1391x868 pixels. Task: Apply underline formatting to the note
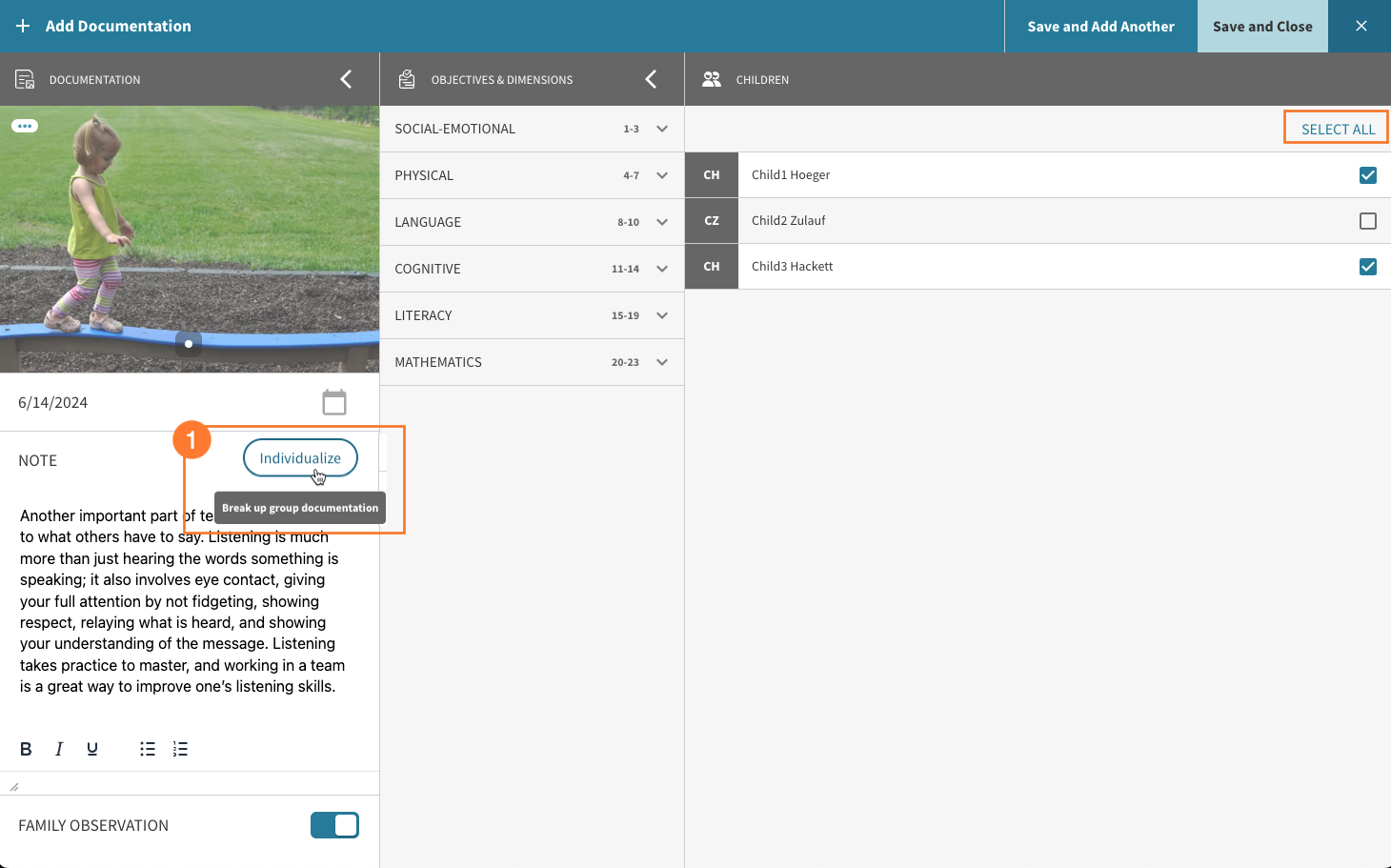(91, 749)
